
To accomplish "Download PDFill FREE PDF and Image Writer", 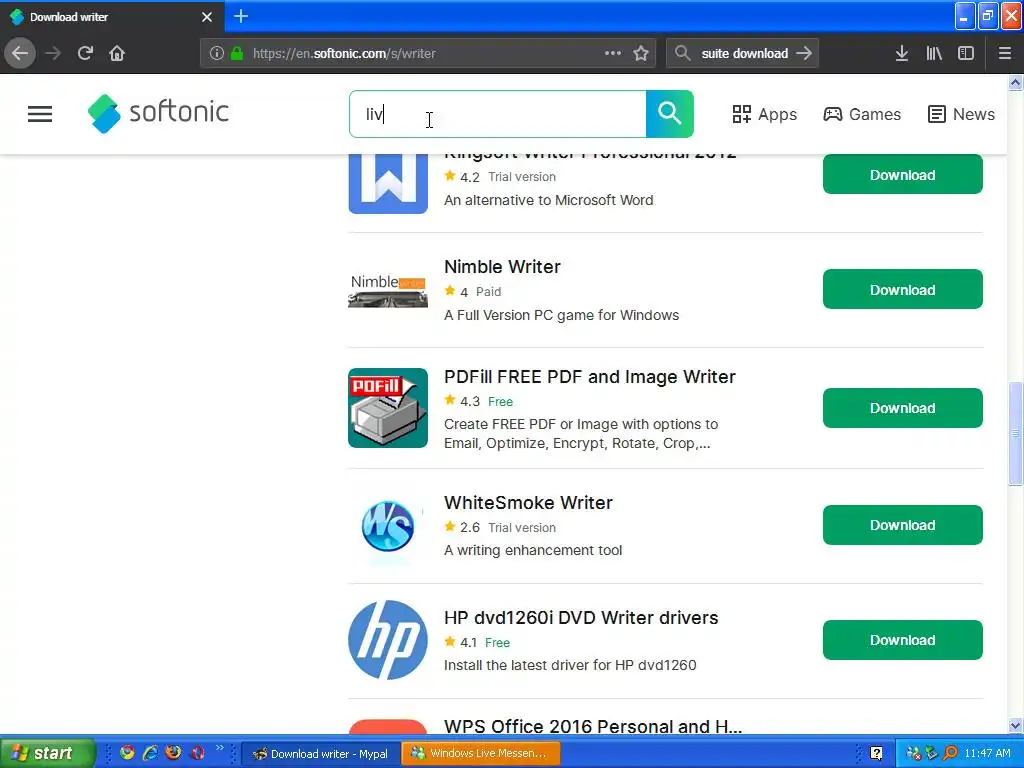I will (903, 408).
